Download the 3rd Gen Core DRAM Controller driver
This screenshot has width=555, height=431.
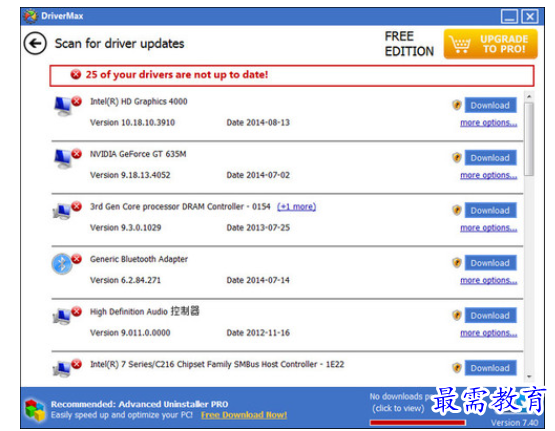point(490,210)
